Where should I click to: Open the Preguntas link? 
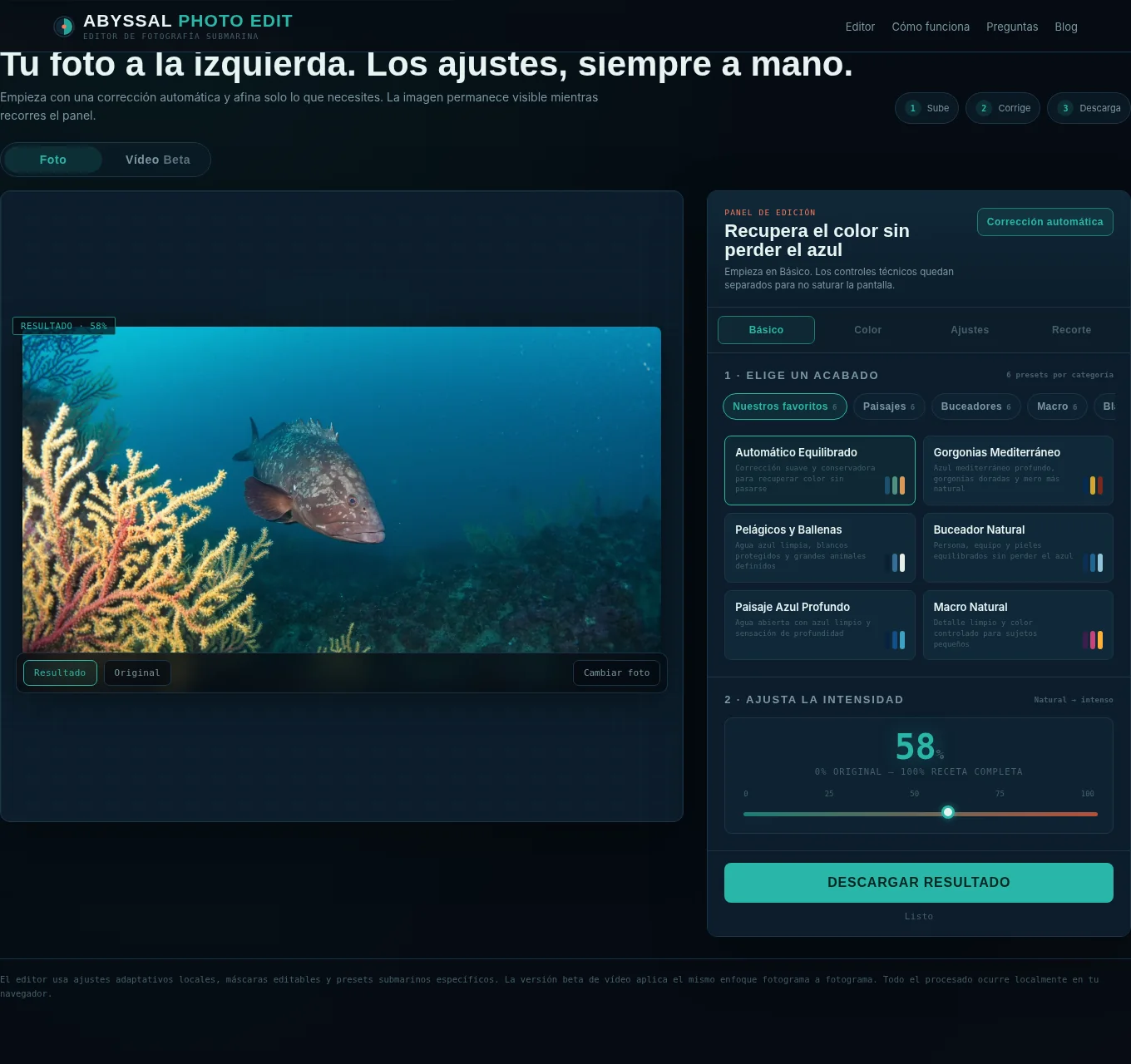(x=1012, y=27)
